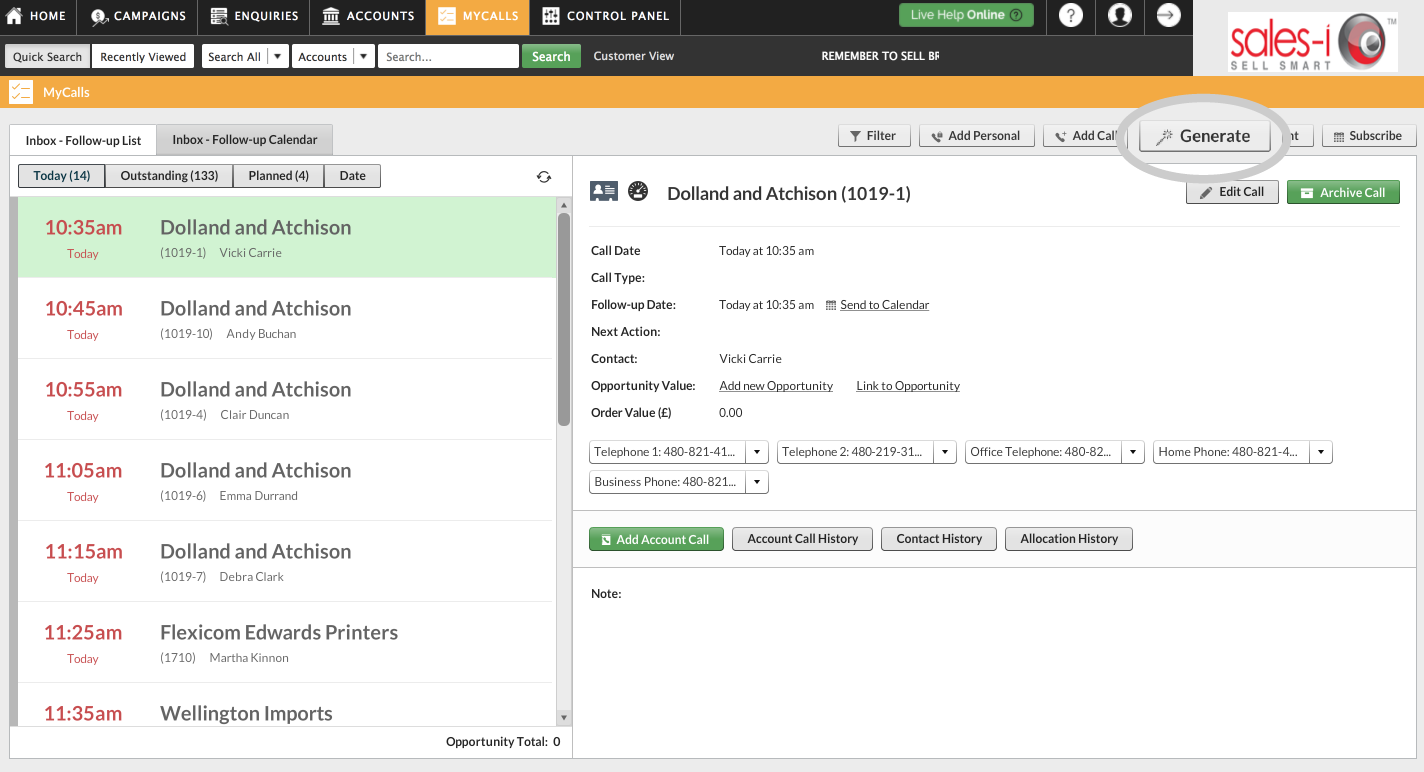Click the MyCalls checklist icon in orange bar
The height and width of the screenshot is (772, 1424).
21,92
